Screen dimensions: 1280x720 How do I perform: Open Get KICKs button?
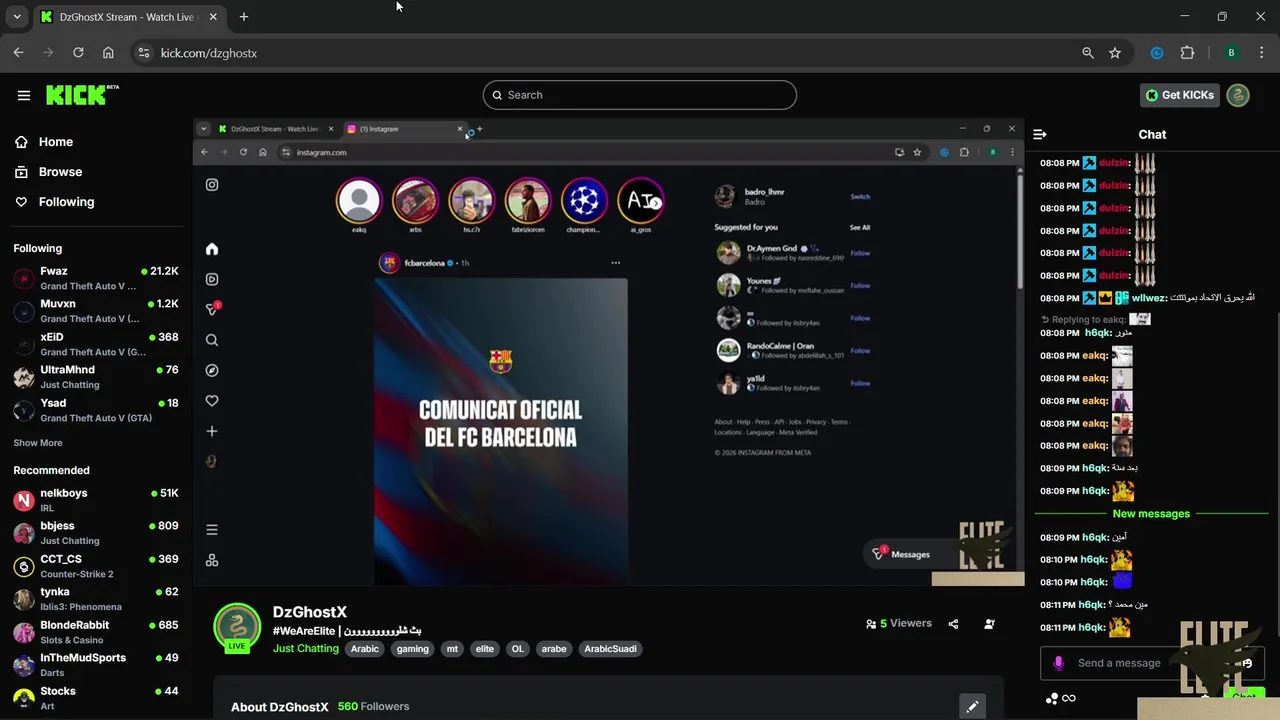tap(1180, 95)
